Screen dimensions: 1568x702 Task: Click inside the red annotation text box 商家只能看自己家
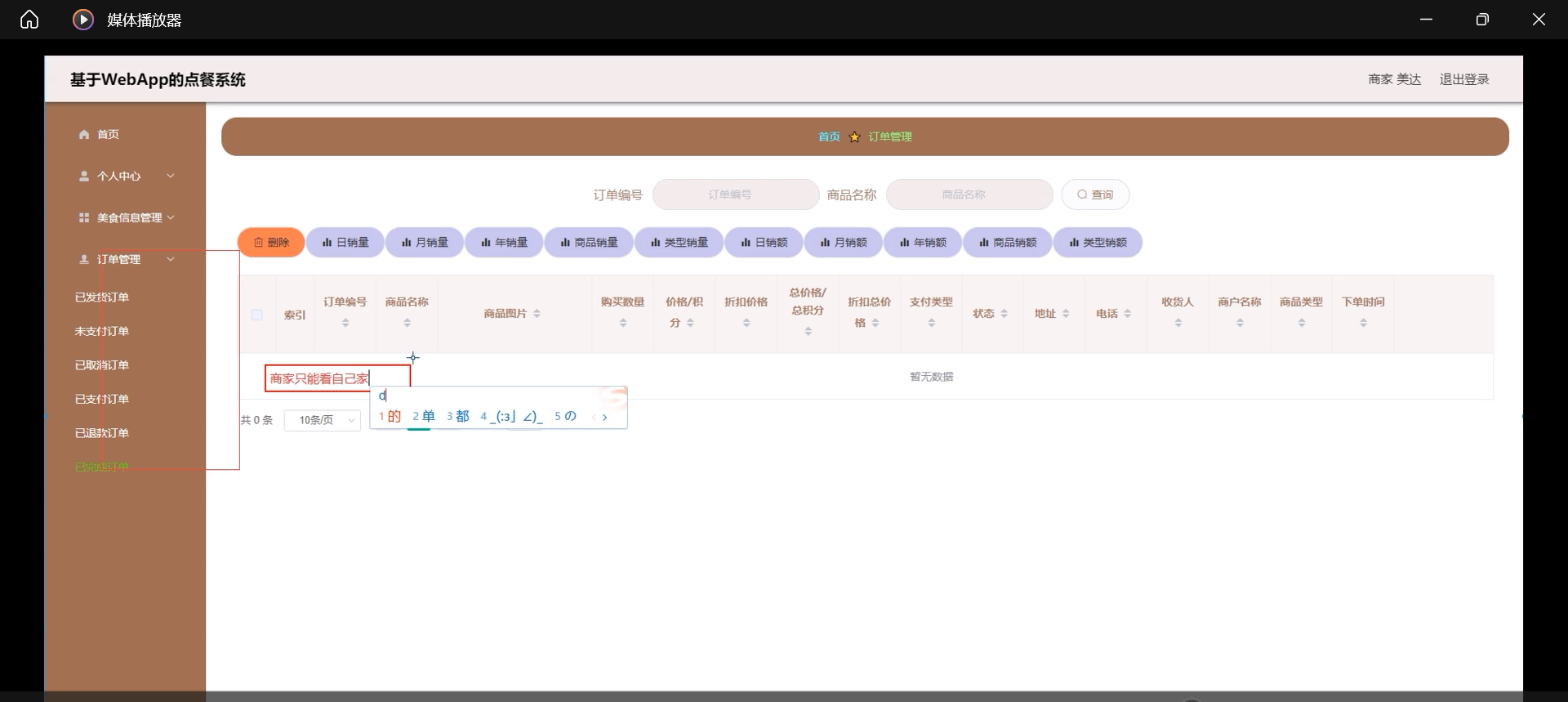[x=337, y=378]
